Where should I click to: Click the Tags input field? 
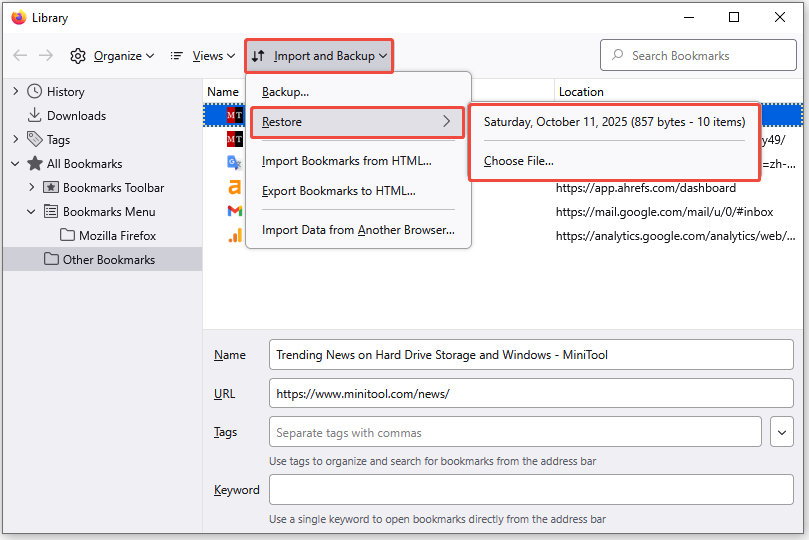[x=515, y=432]
